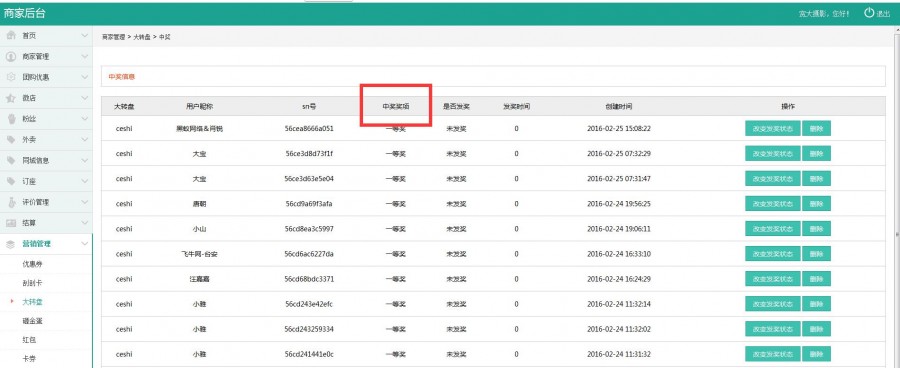Viewport: 900px width, 368px height.
Task: Click the icon beside 团购优惠
Action: 11,77
